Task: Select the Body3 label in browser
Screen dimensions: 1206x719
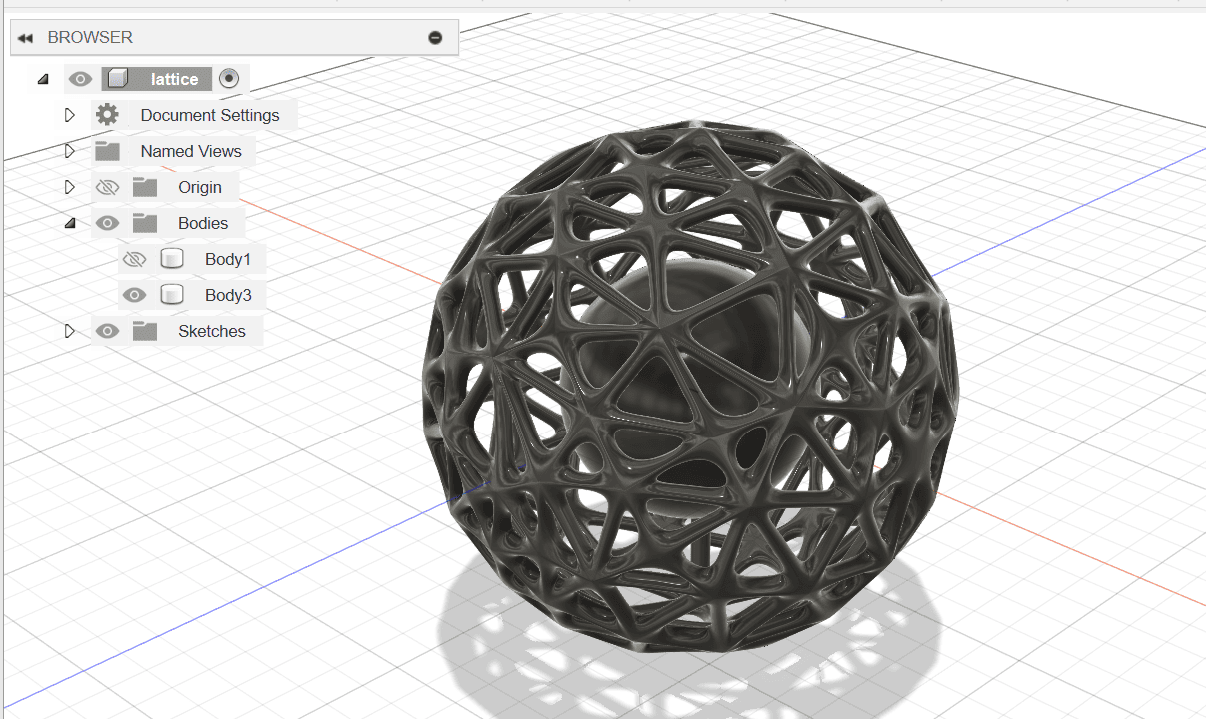Action: click(228, 295)
